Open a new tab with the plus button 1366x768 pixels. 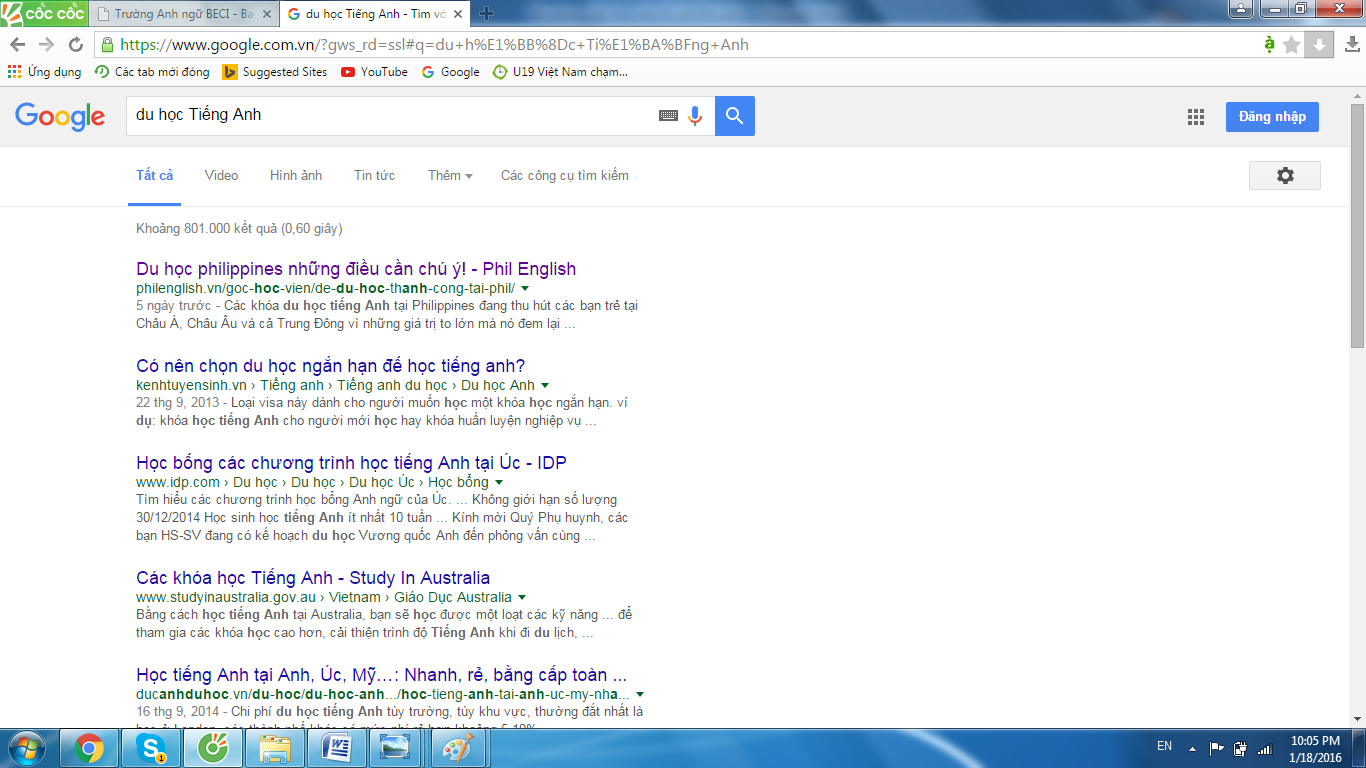[487, 14]
